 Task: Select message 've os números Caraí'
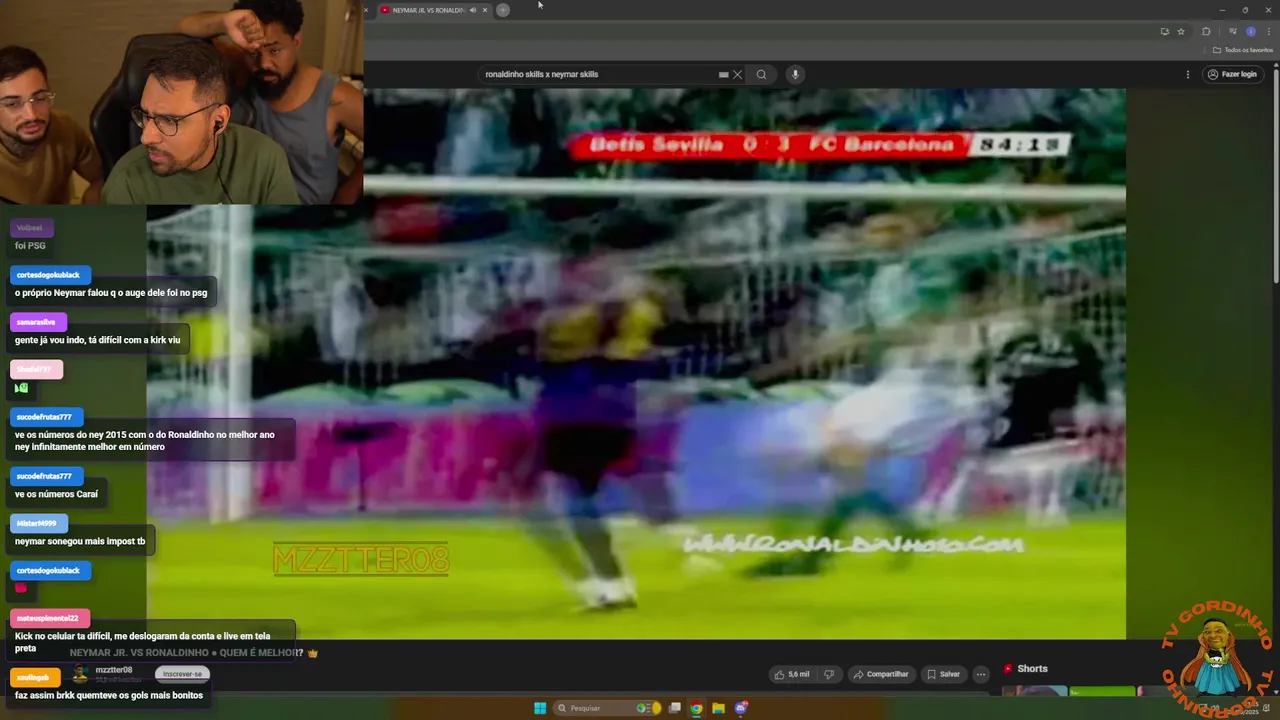(x=56, y=494)
